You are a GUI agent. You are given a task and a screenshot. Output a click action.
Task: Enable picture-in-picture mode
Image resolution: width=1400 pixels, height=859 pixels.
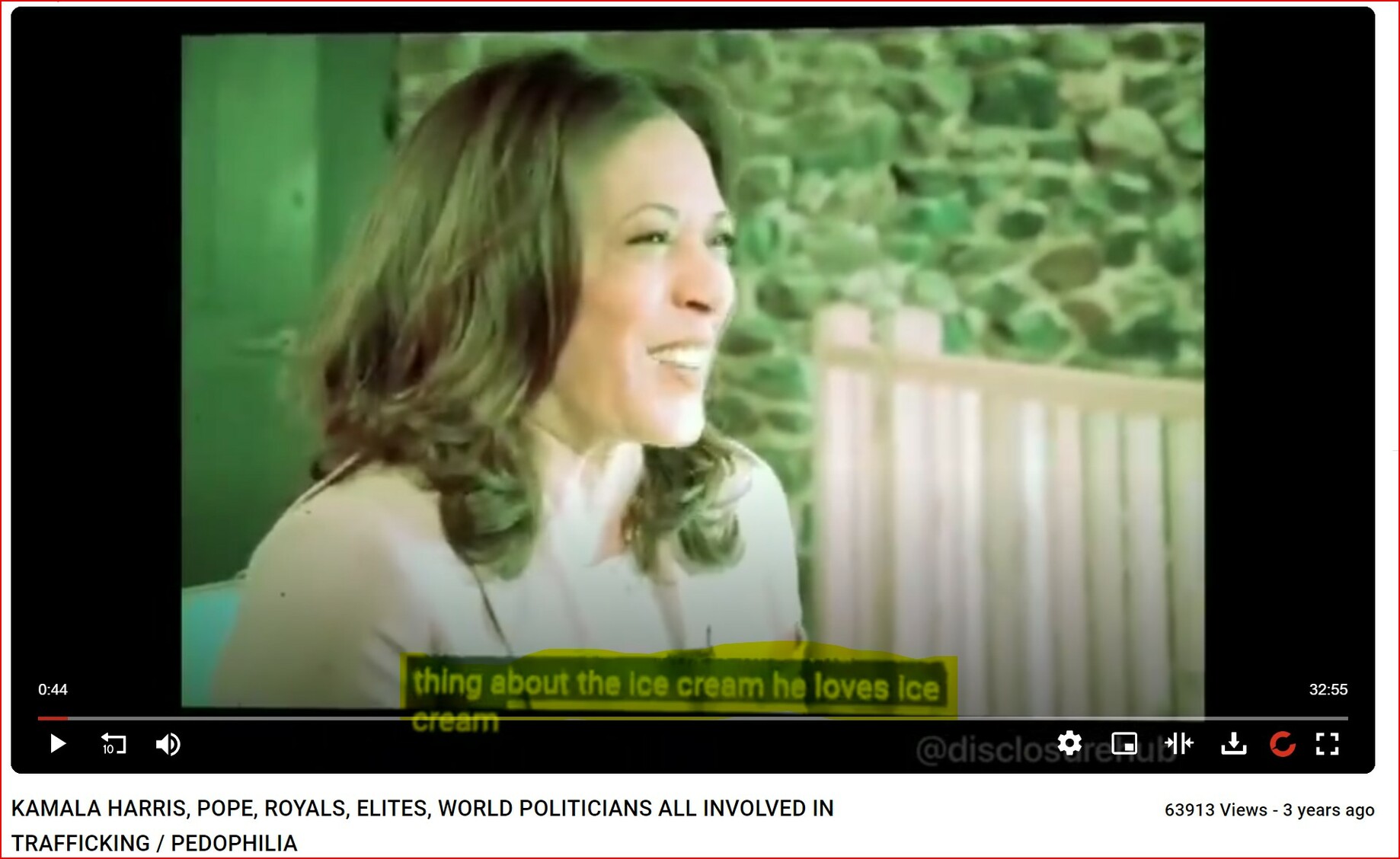click(x=1124, y=743)
